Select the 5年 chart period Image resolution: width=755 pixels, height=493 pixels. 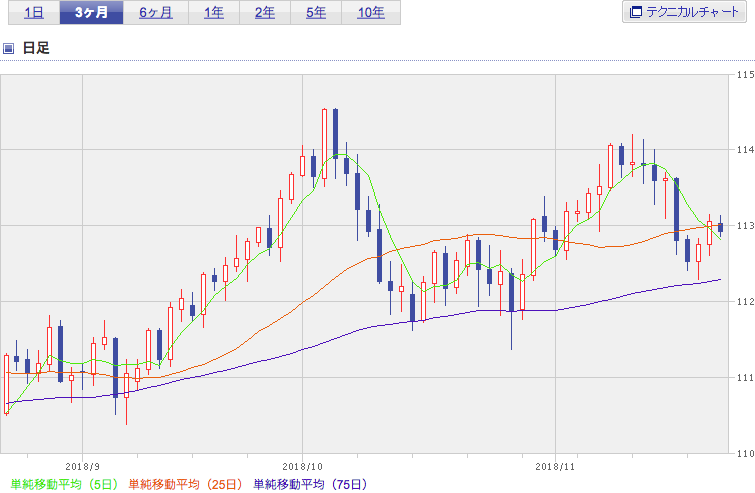pyautogui.click(x=316, y=12)
